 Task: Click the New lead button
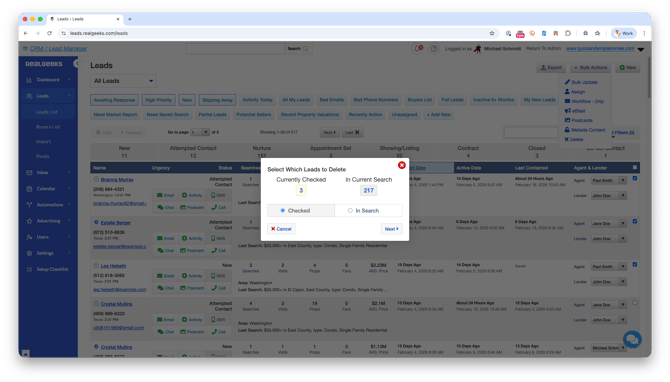pyautogui.click(x=628, y=68)
